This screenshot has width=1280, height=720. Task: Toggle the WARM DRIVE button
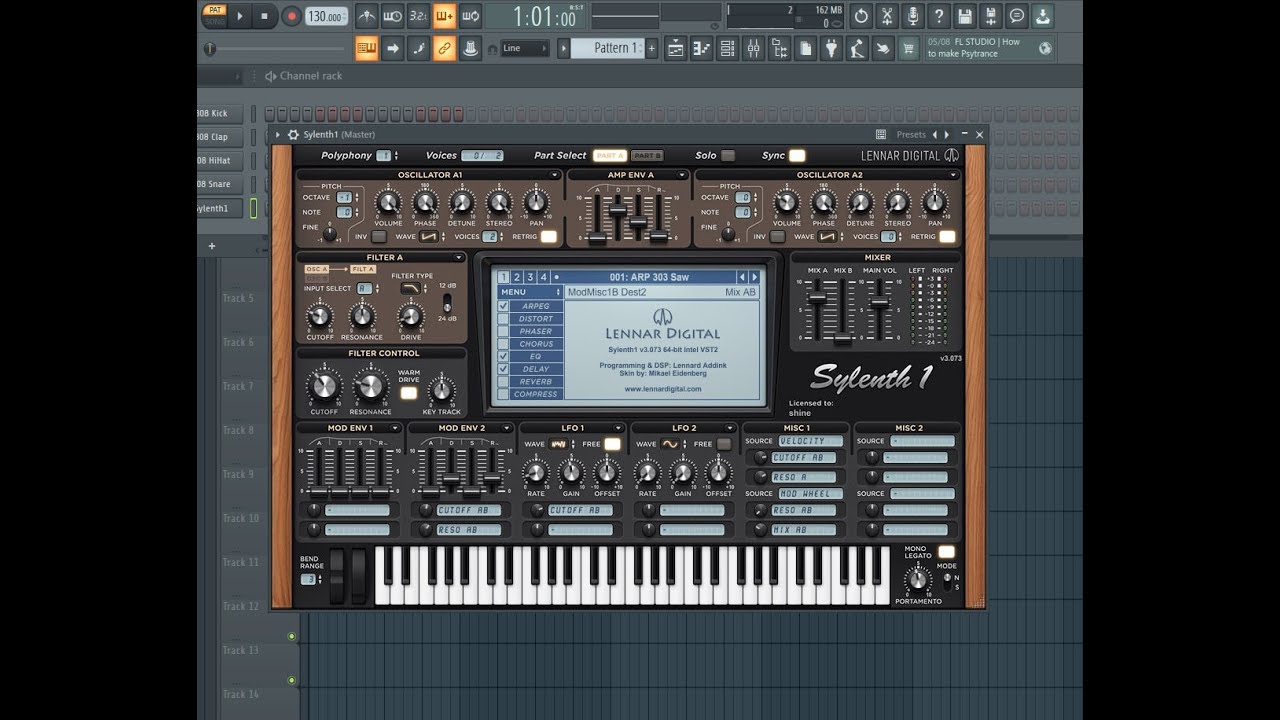pyautogui.click(x=409, y=393)
